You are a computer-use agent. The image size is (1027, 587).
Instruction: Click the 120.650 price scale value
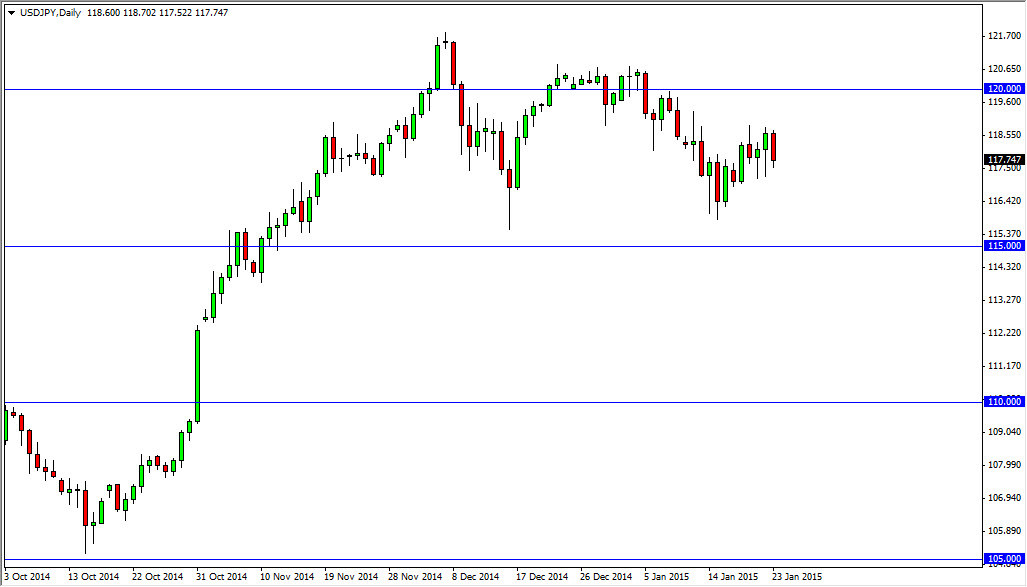click(1004, 69)
